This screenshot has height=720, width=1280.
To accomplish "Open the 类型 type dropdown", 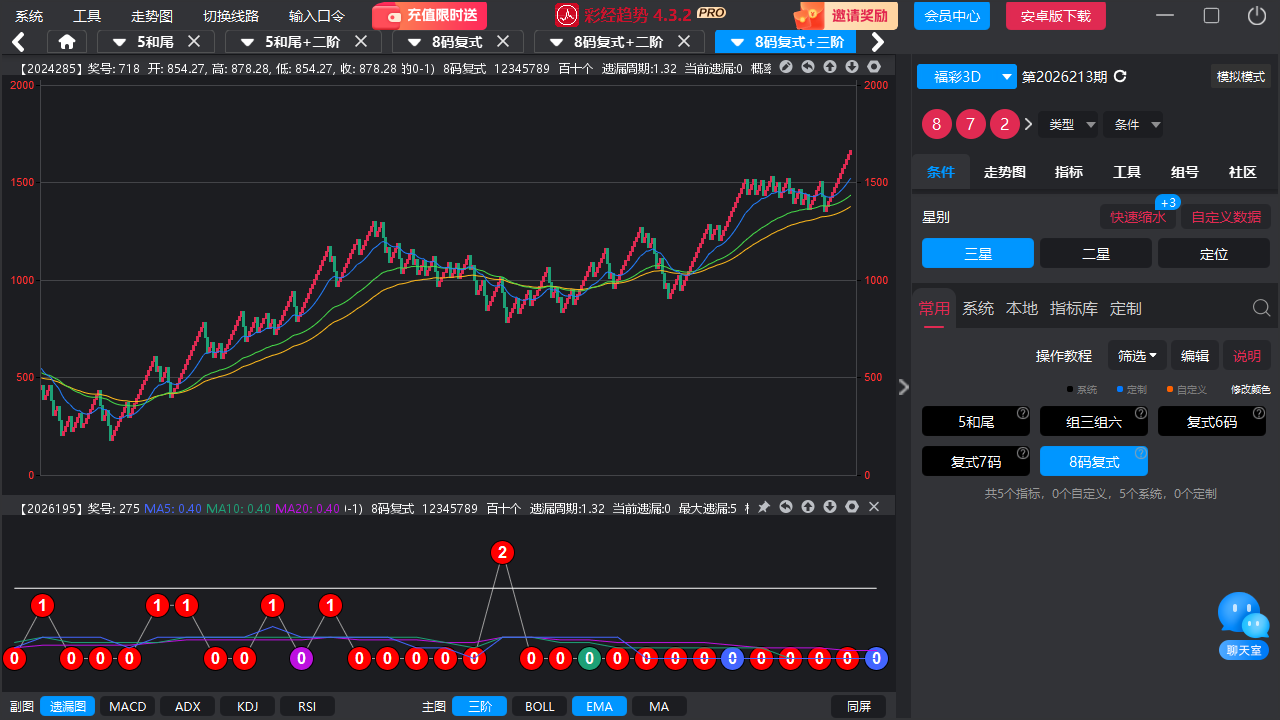I will coord(1069,125).
